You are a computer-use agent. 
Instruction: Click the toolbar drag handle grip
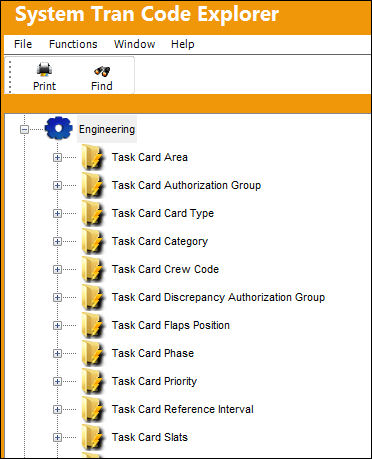tap(10, 76)
